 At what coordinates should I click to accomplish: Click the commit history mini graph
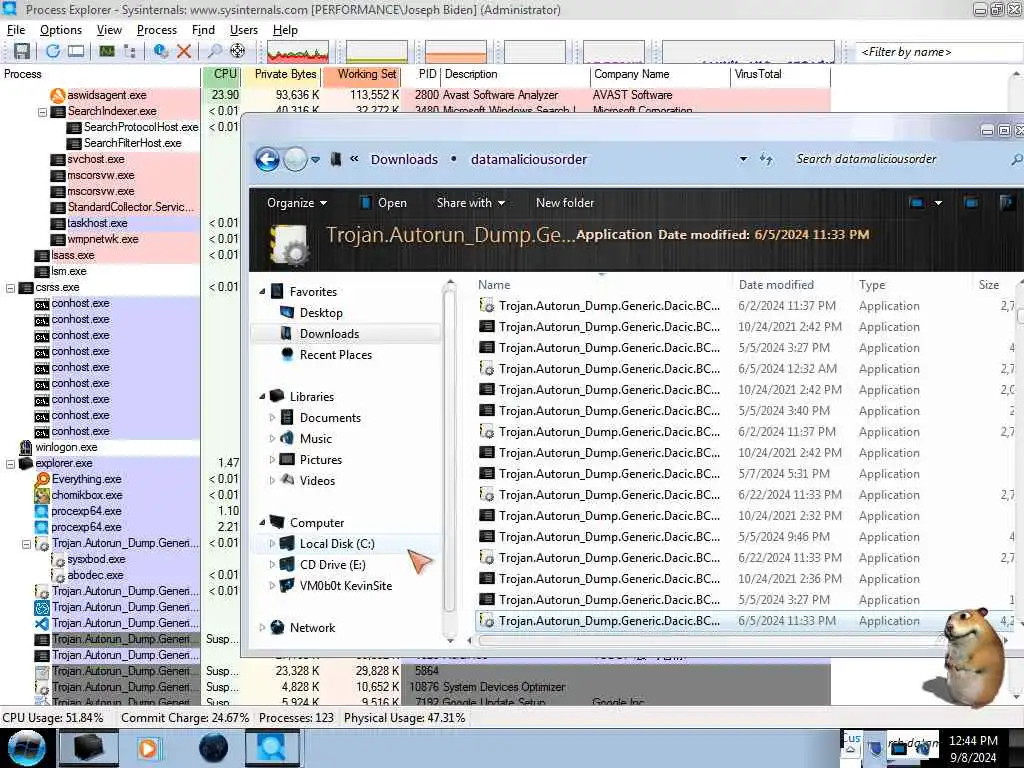[x=377, y=52]
